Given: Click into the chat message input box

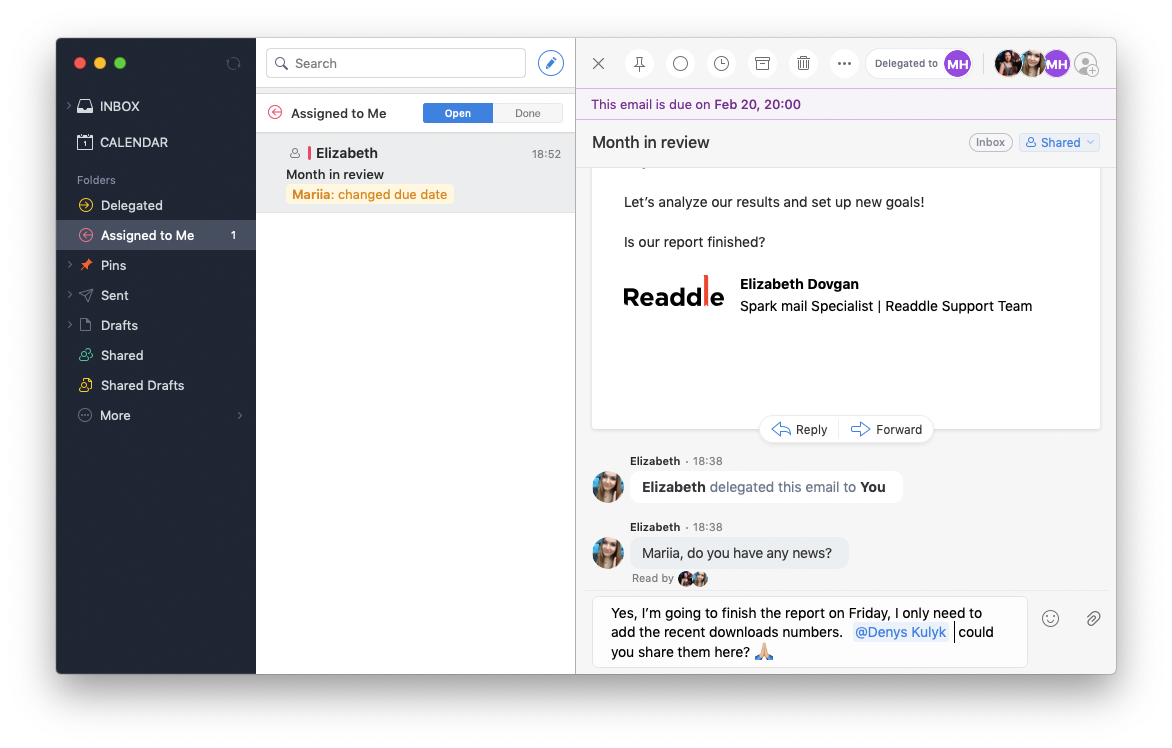Looking at the screenshot, I should tap(809, 632).
